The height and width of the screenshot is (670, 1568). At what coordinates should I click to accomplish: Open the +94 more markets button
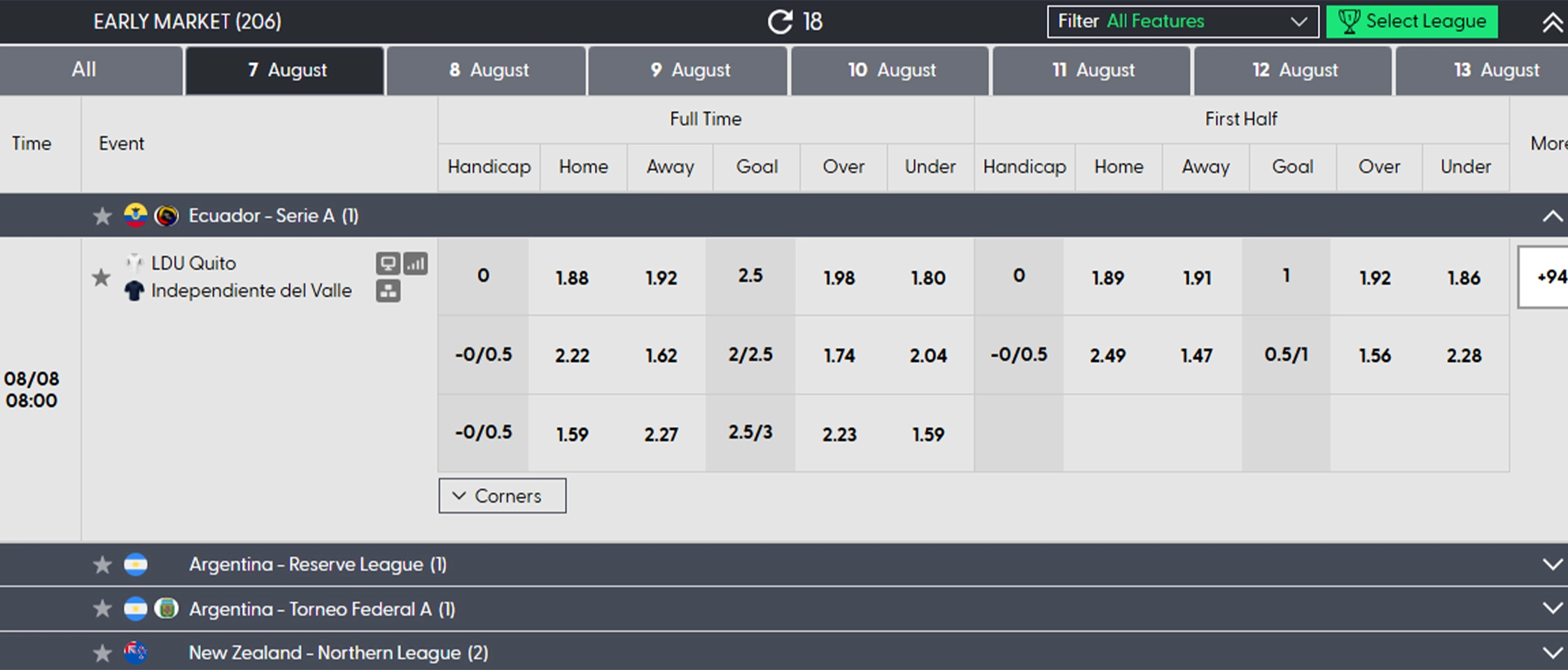1543,277
